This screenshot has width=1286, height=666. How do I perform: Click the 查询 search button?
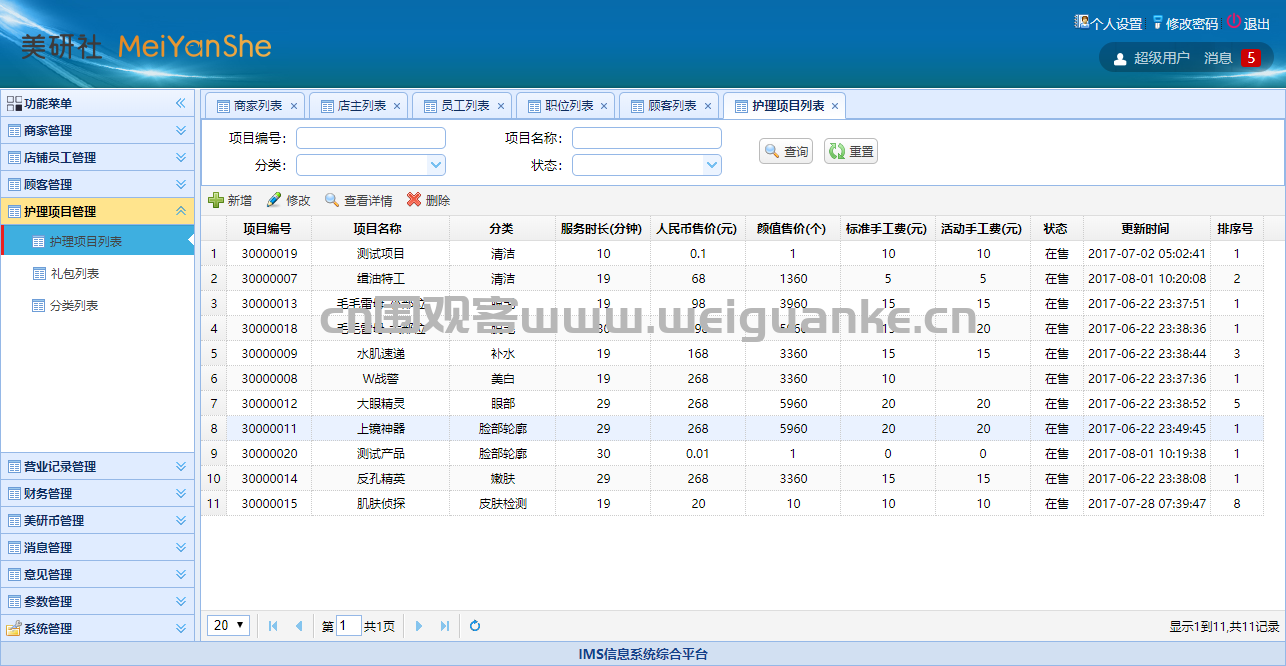coord(786,151)
